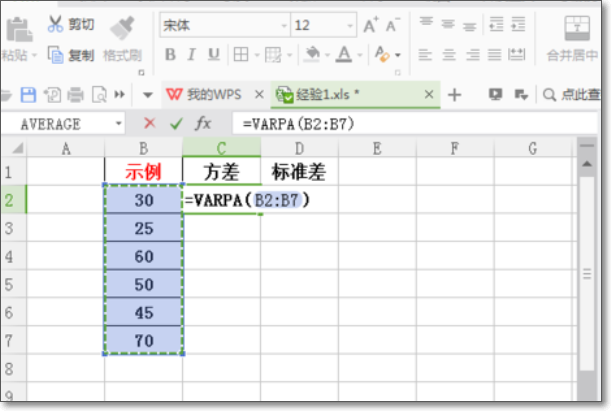
Task: Click cell with 示例
Action: click(x=143, y=172)
